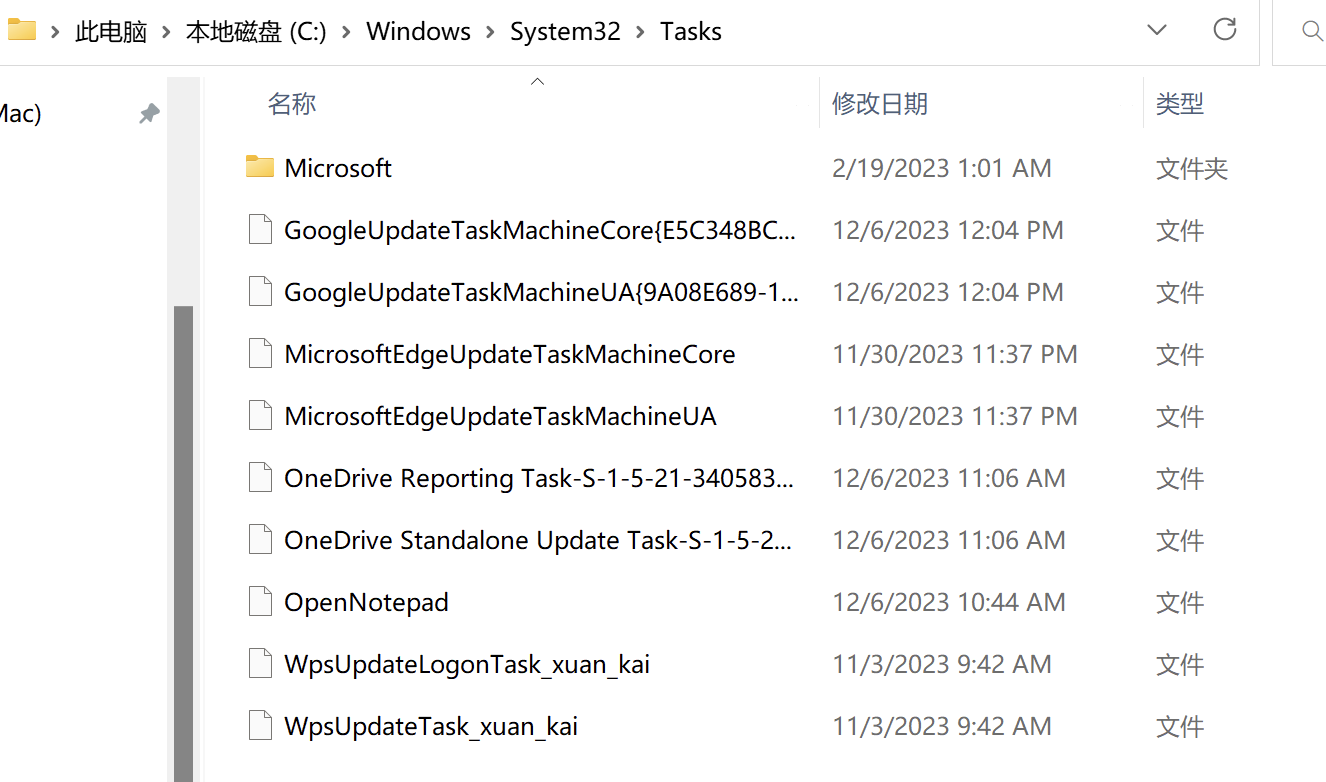
Task: Click the refresh icon in address bar
Action: pyautogui.click(x=1224, y=29)
